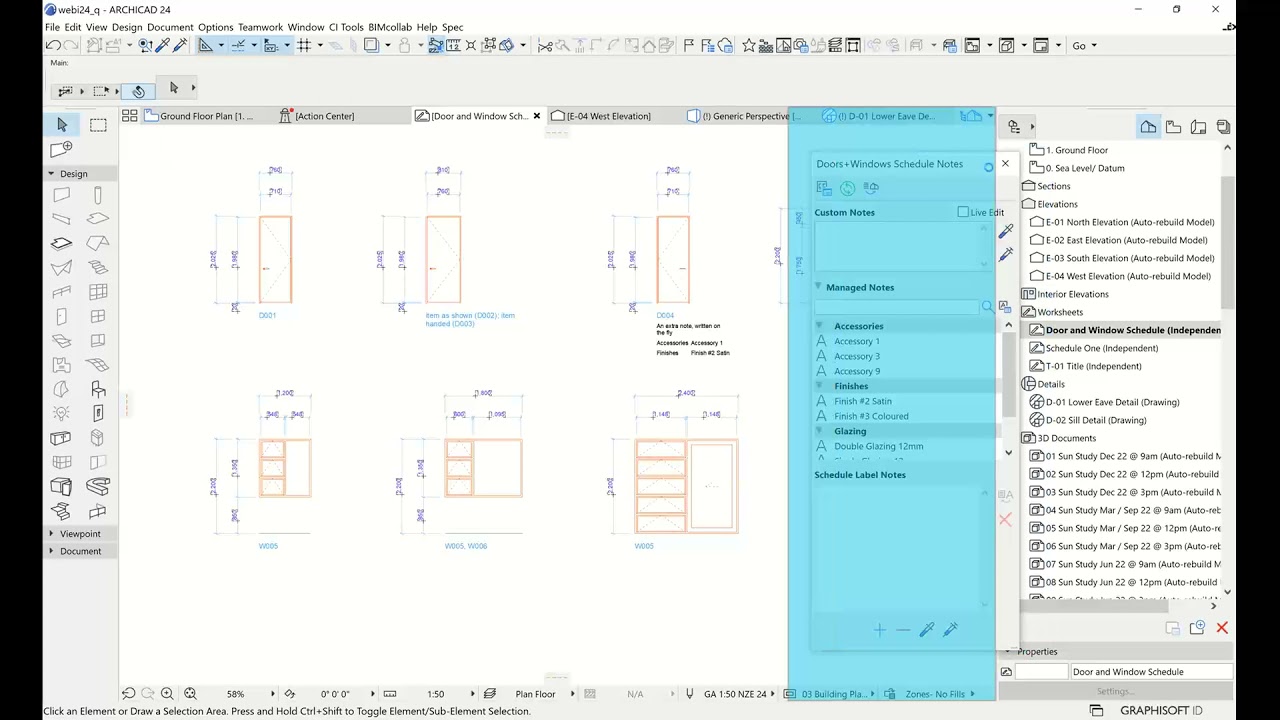This screenshot has width=1280, height=720.
Task: Open the BIMcollab menu
Action: [x=390, y=27]
